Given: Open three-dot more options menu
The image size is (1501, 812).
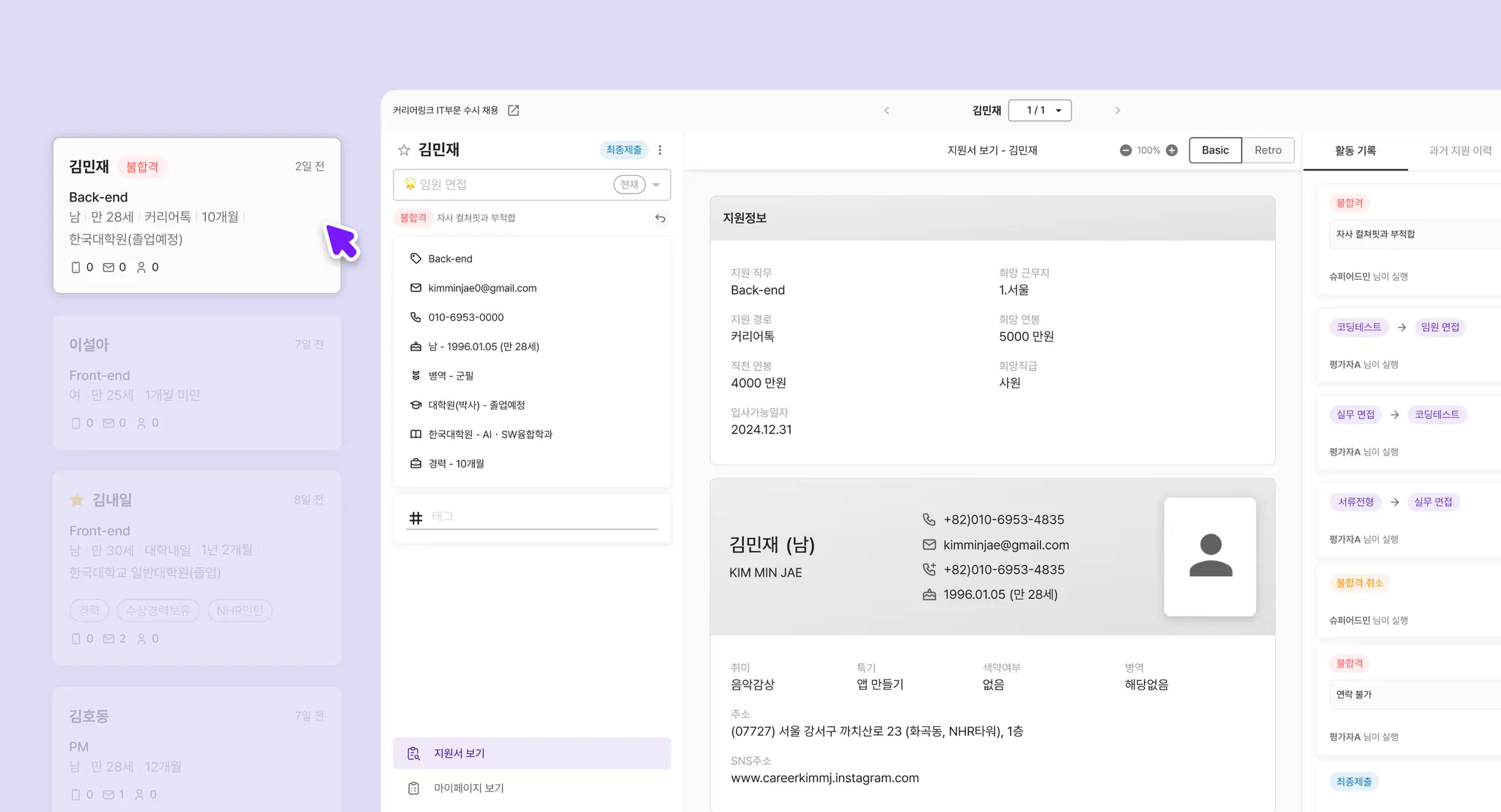Looking at the screenshot, I should [x=660, y=150].
